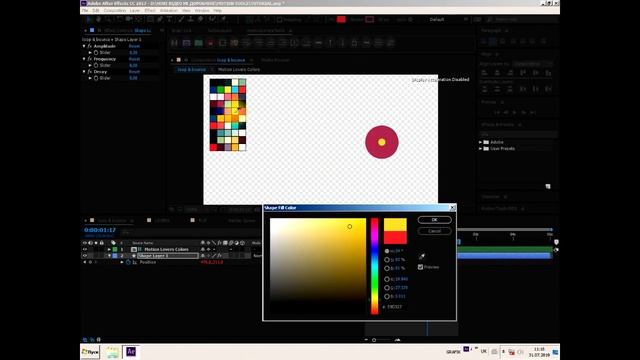Click the Amplitude fx effect icon

[90, 47]
